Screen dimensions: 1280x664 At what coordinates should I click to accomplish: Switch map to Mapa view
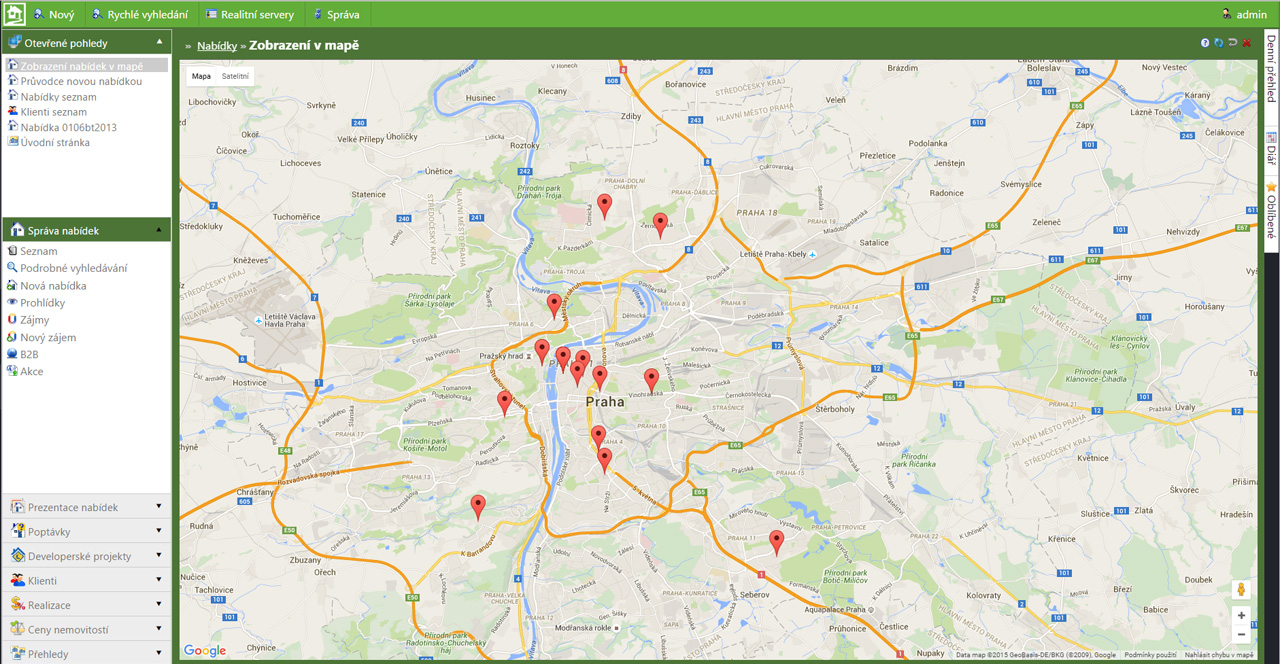202,76
